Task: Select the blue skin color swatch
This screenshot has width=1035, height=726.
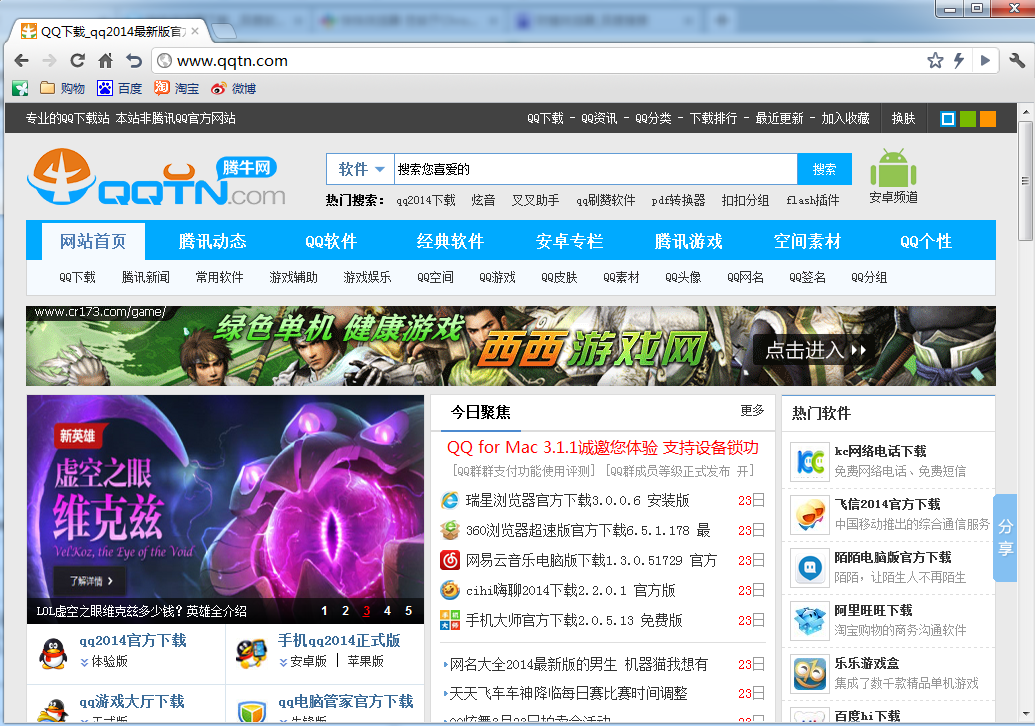Action: (948, 119)
